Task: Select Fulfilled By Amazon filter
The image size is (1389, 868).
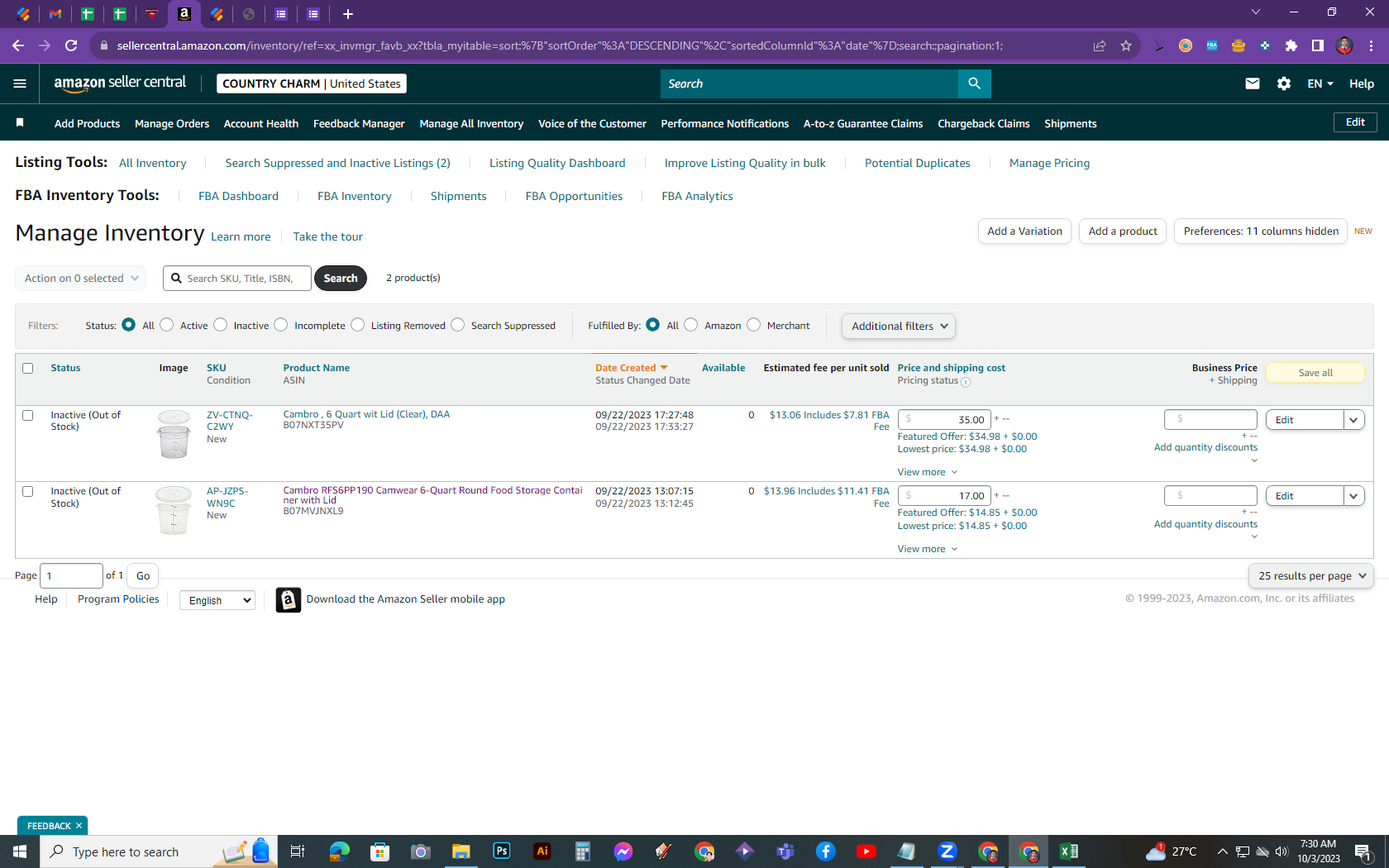Action: click(691, 325)
